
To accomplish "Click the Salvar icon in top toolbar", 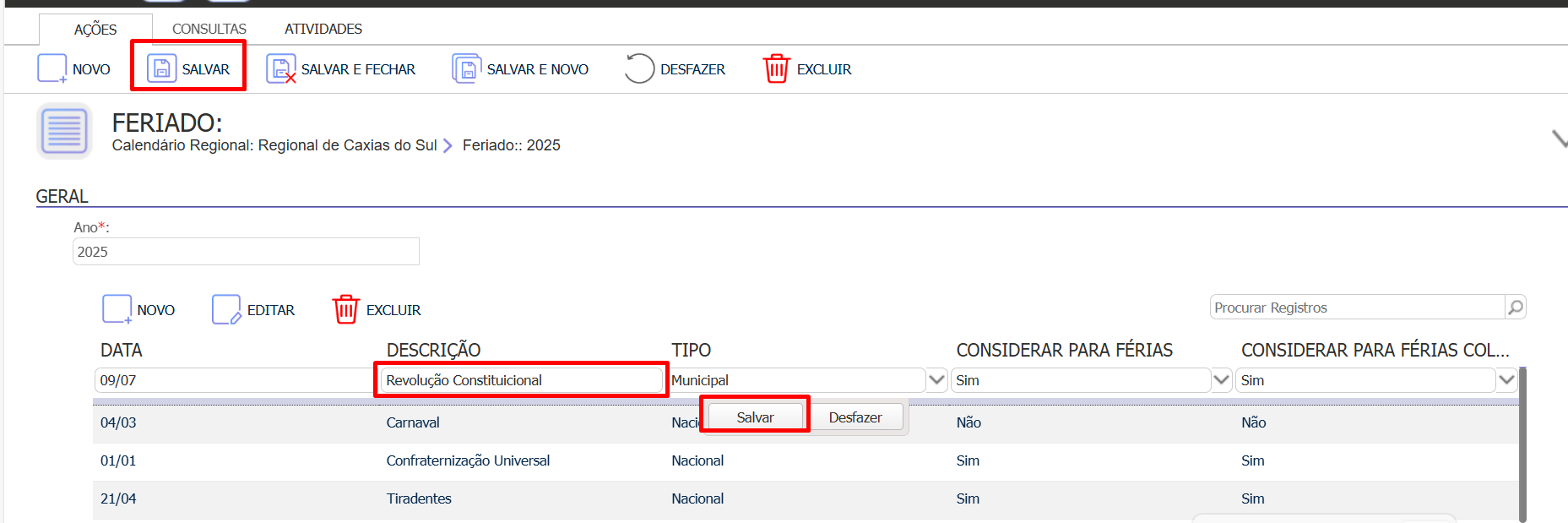I will pyautogui.click(x=161, y=68).
